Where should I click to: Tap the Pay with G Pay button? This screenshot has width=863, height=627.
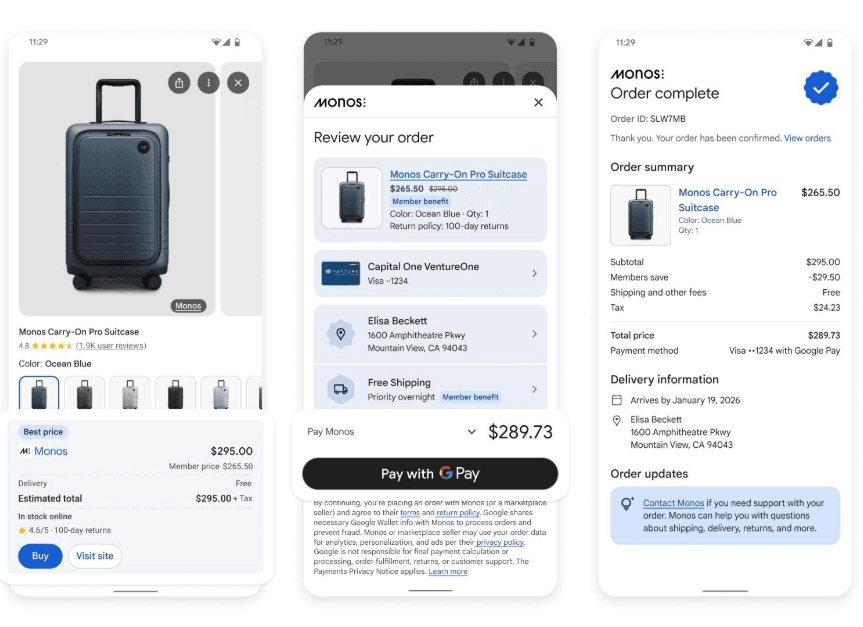pyautogui.click(x=430, y=473)
